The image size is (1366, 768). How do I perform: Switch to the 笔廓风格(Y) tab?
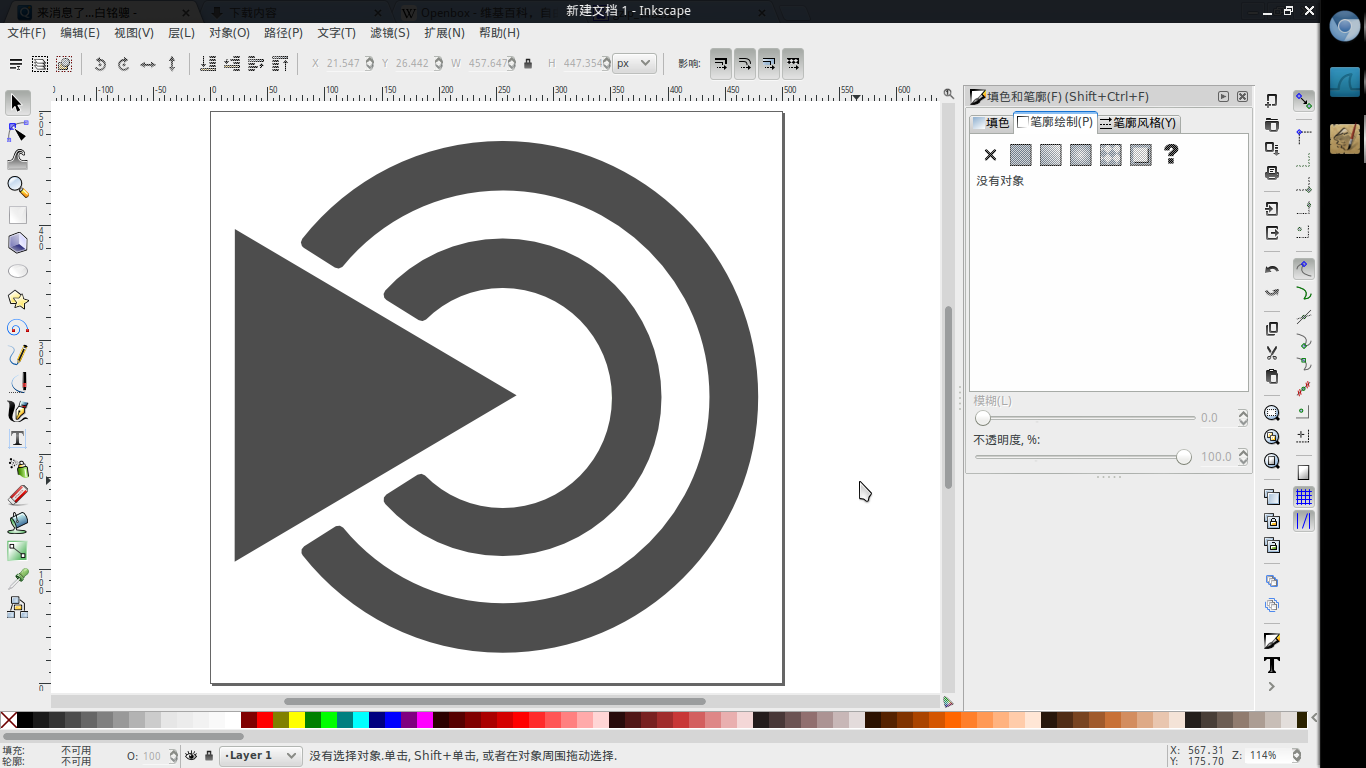click(1138, 123)
